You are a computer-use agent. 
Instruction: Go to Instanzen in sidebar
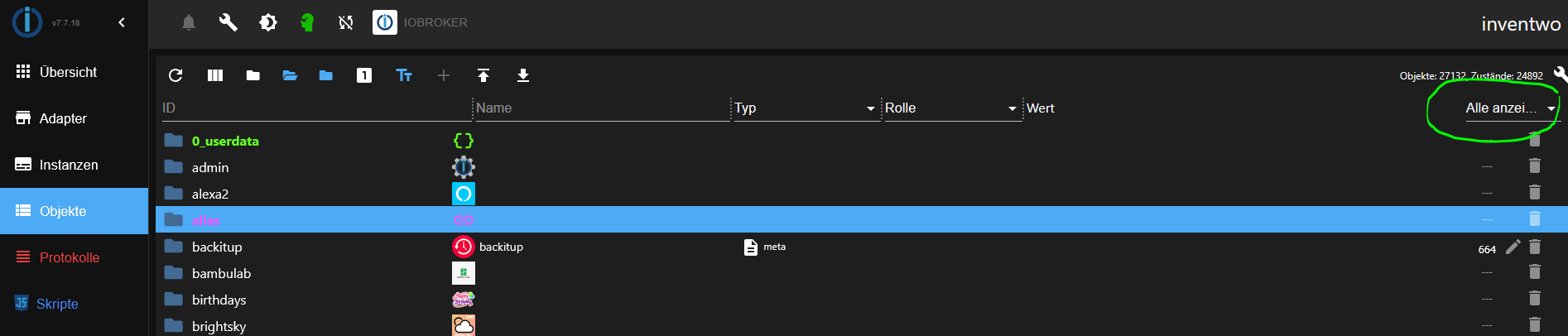pyautogui.click(x=69, y=165)
